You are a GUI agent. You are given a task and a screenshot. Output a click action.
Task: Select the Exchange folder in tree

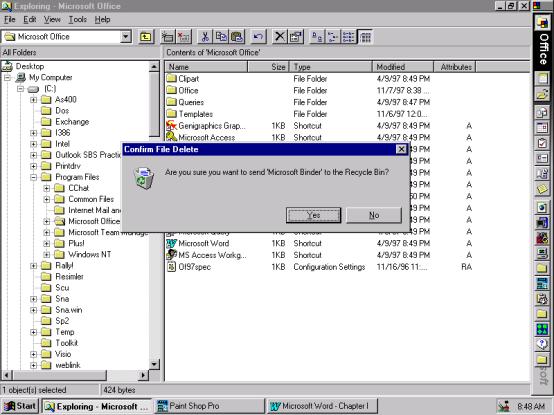[65, 122]
